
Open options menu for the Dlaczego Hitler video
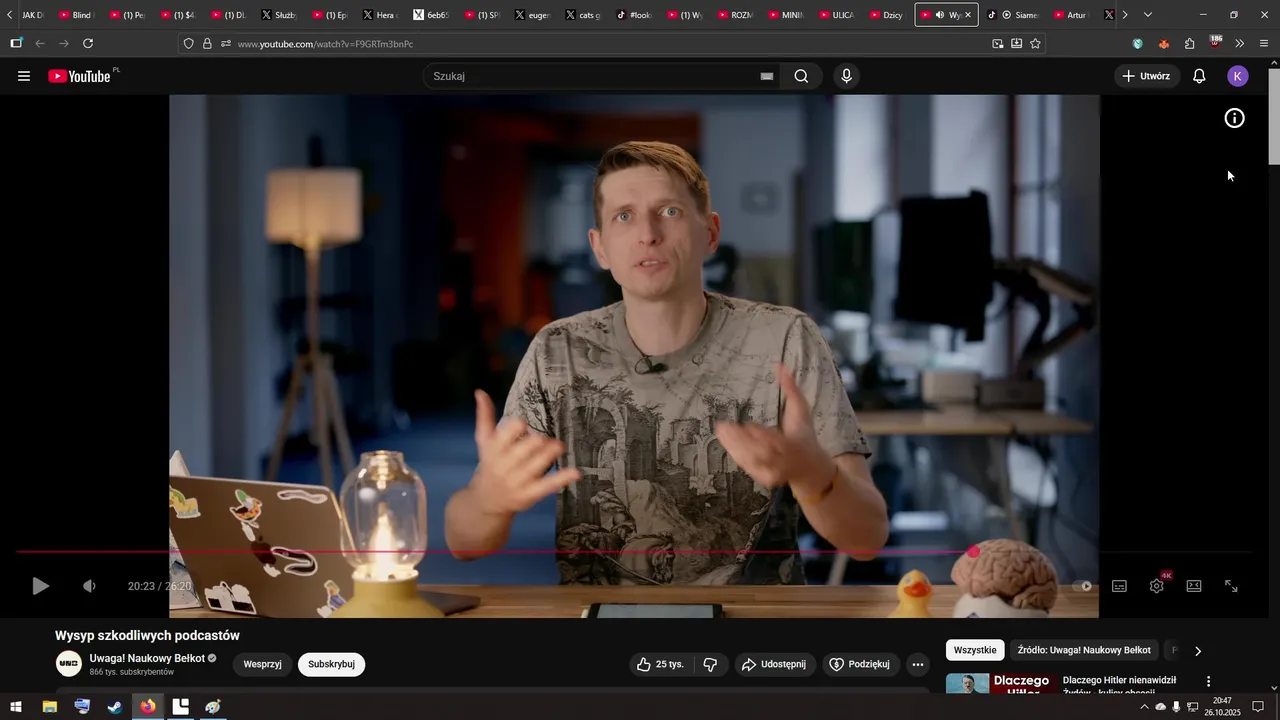pyautogui.click(x=1208, y=682)
